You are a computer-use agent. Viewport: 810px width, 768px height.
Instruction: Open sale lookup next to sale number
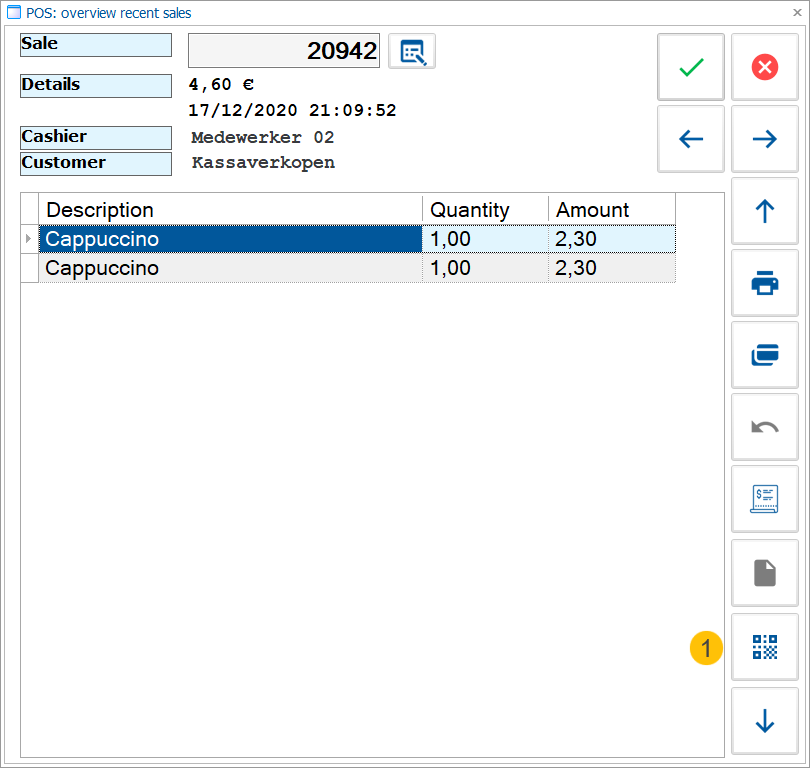tap(410, 50)
